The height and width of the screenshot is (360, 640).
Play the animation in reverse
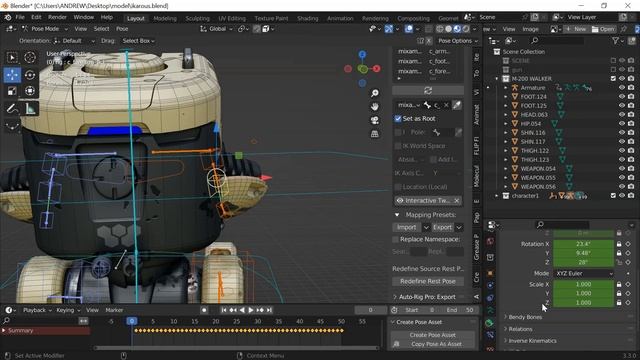tap(242, 310)
